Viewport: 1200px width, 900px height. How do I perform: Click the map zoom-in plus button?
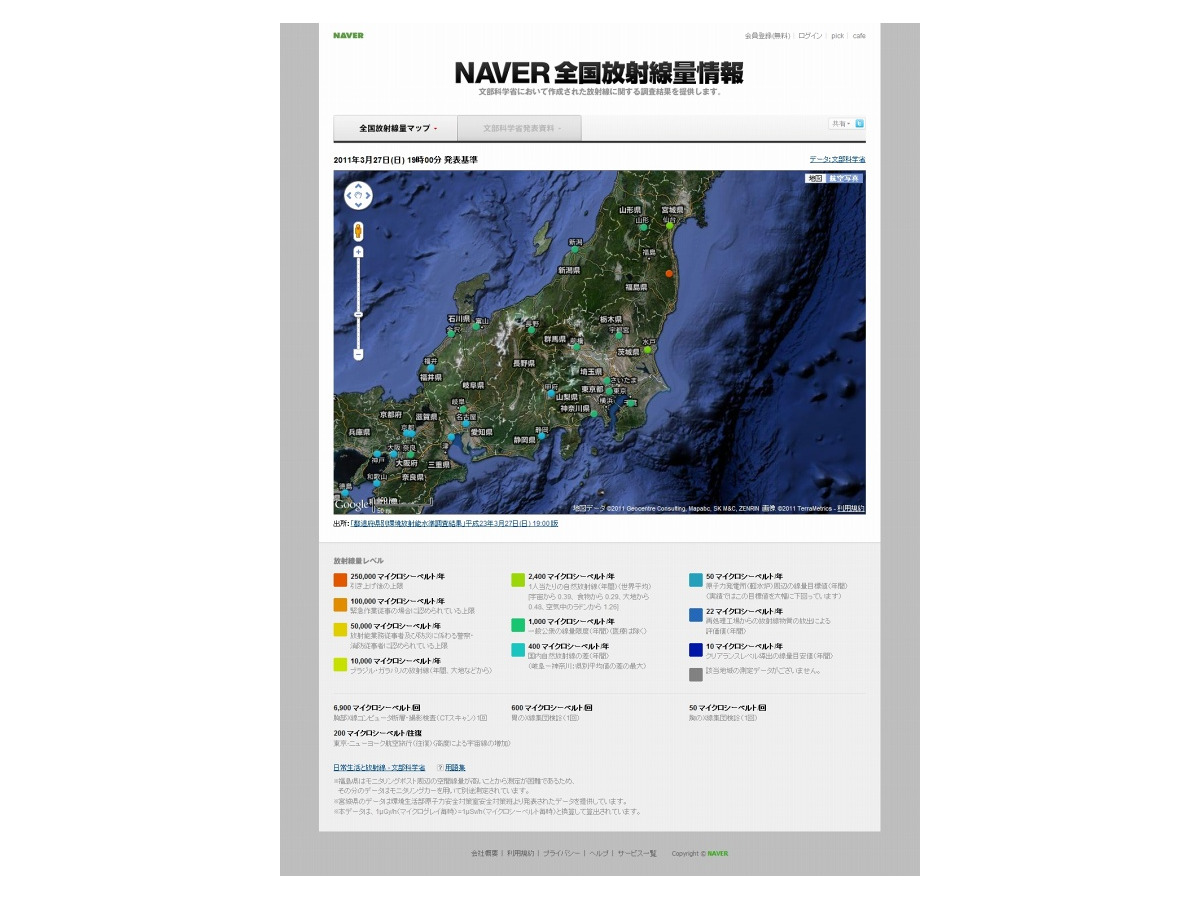pyautogui.click(x=358, y=252)
